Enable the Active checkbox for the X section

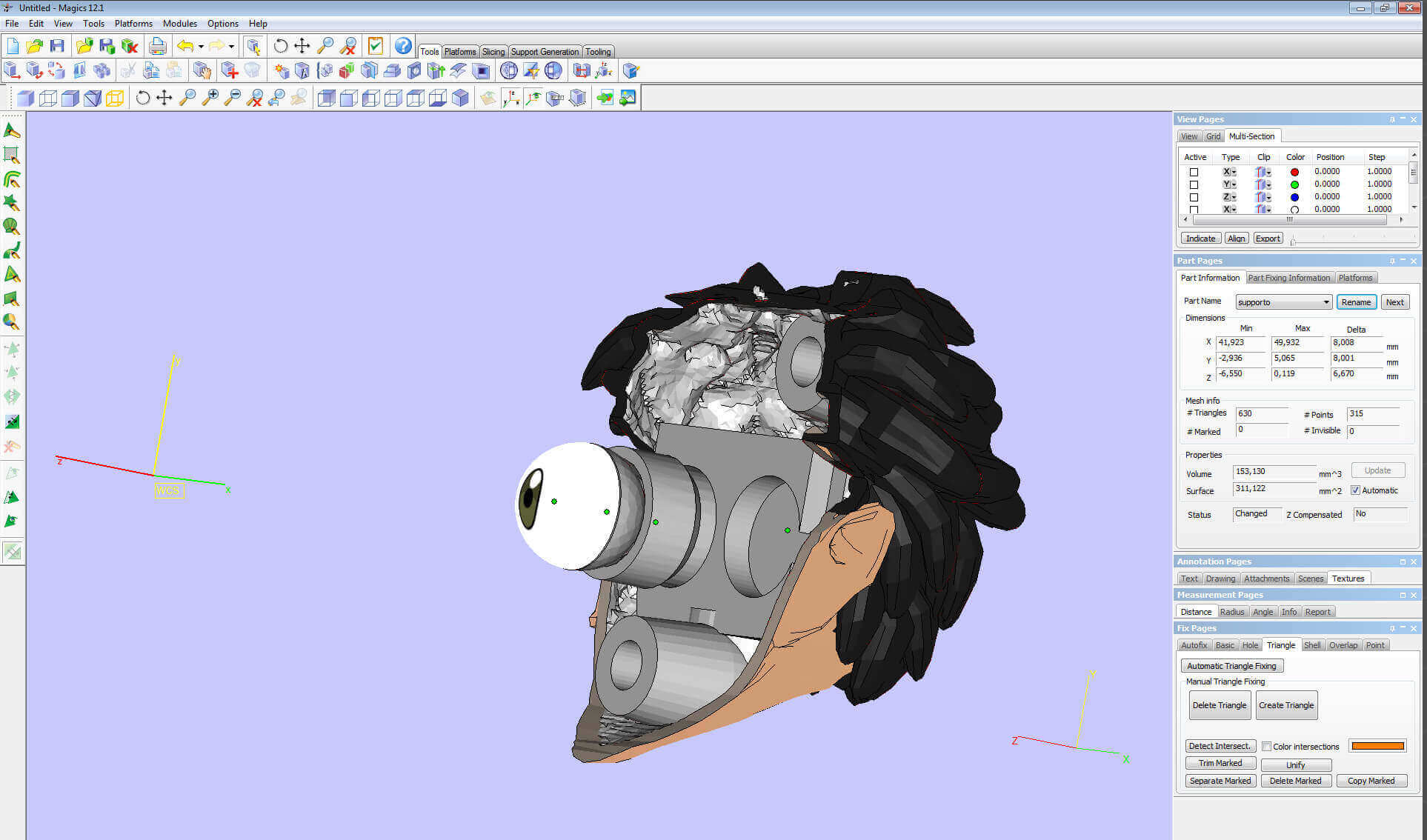click(x=1194, y=171)
